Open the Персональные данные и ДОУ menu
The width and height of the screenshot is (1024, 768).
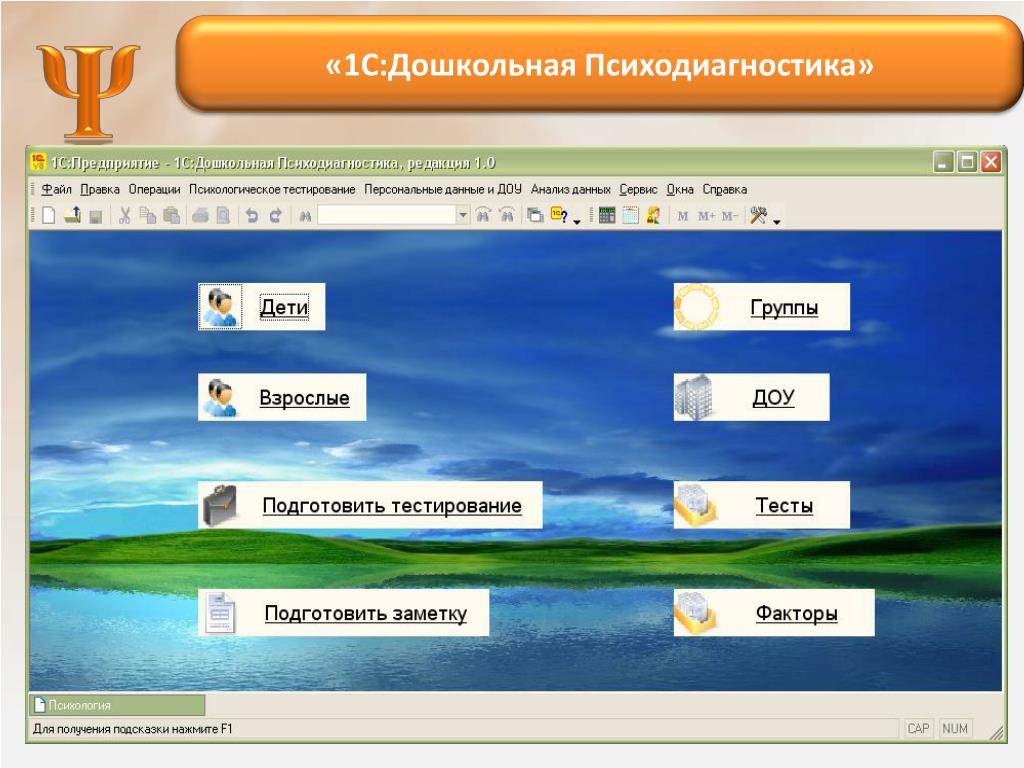(x=443, y=189)
